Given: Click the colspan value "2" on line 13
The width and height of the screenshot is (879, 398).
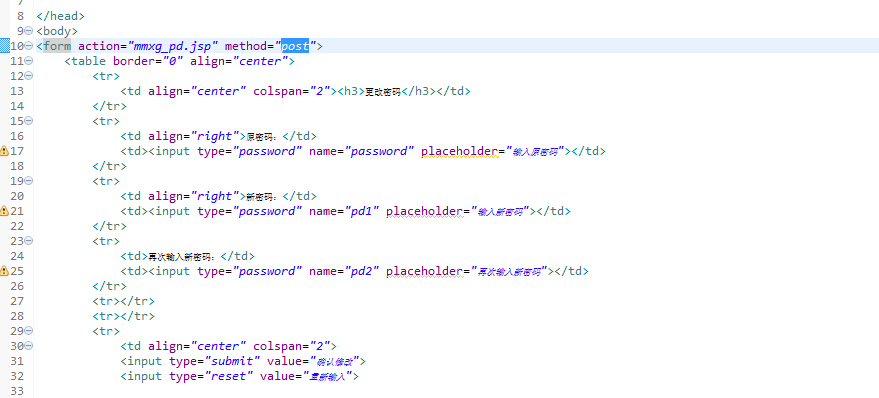Looking at the screenshot, I should (x=320, y=91).
